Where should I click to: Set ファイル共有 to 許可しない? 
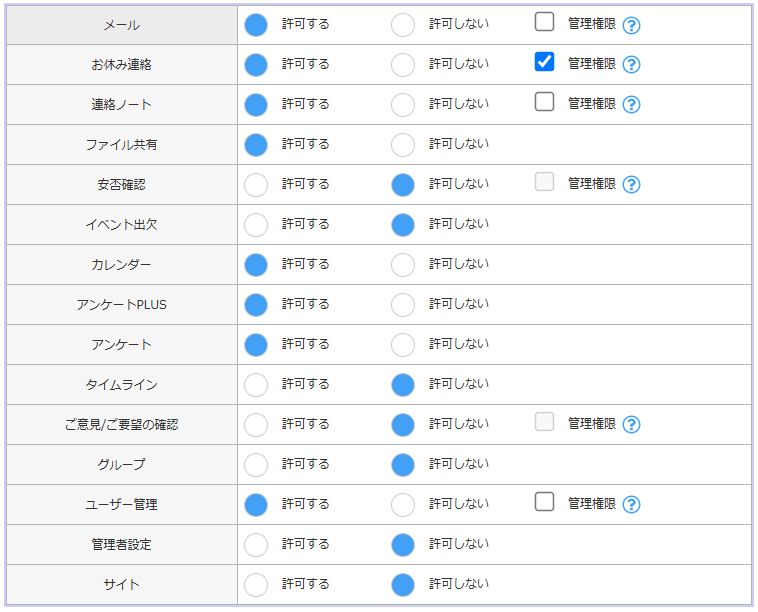pyautogui.click(x=403, y=145)
